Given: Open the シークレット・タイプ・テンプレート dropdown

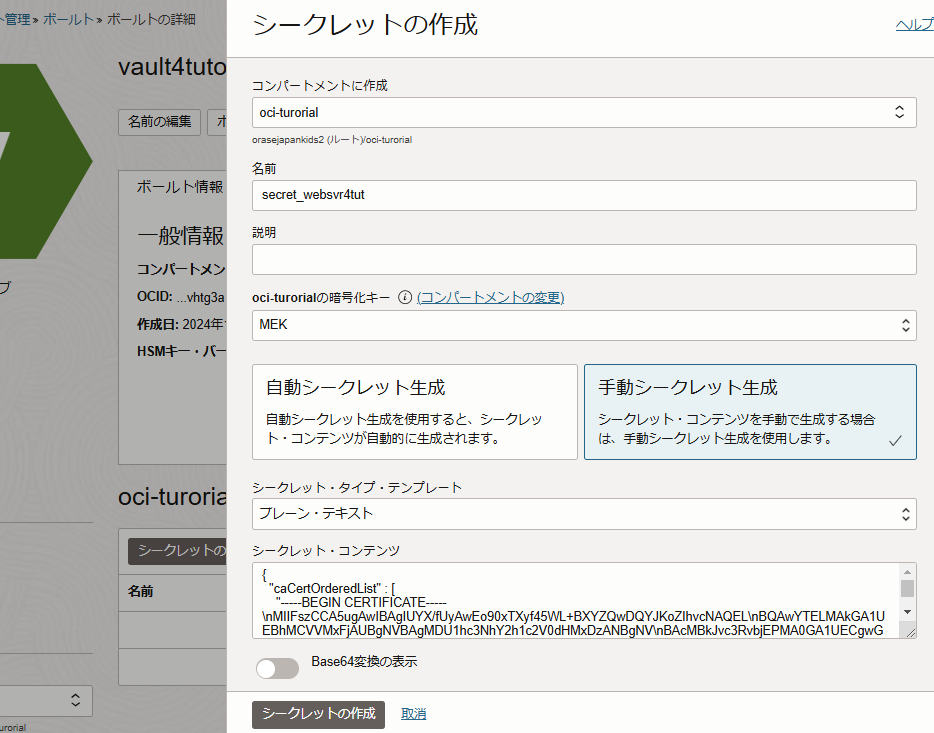Looking at the screenshot, I should pyautogui.click(x=584, y=513).
